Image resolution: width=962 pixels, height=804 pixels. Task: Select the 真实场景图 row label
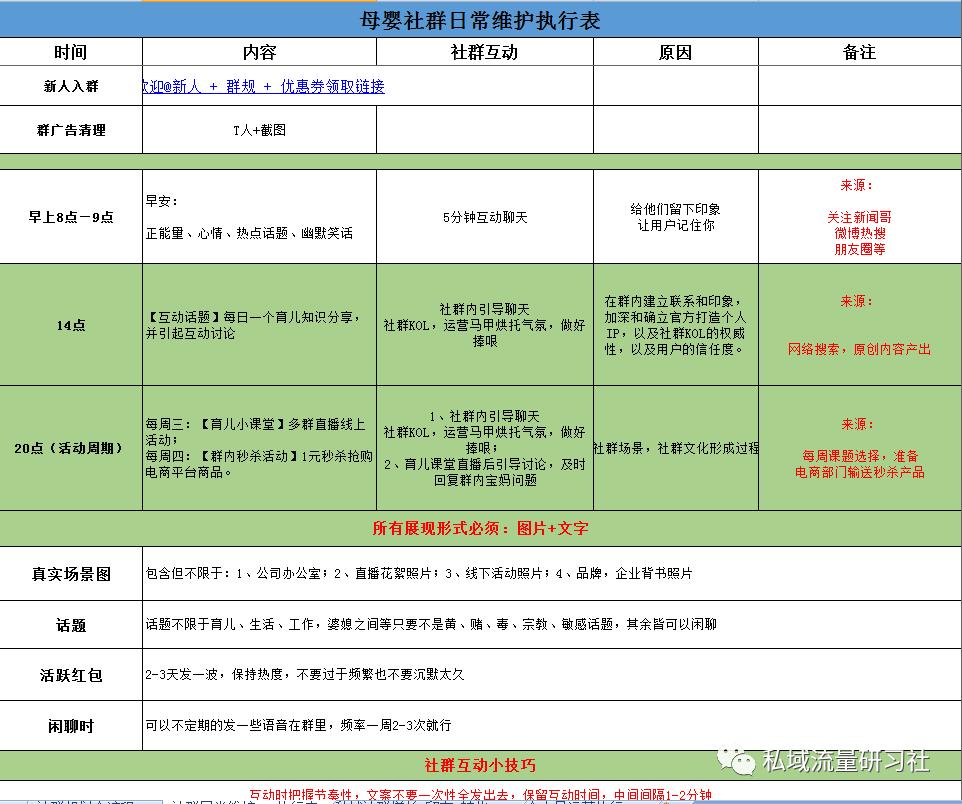70,574
